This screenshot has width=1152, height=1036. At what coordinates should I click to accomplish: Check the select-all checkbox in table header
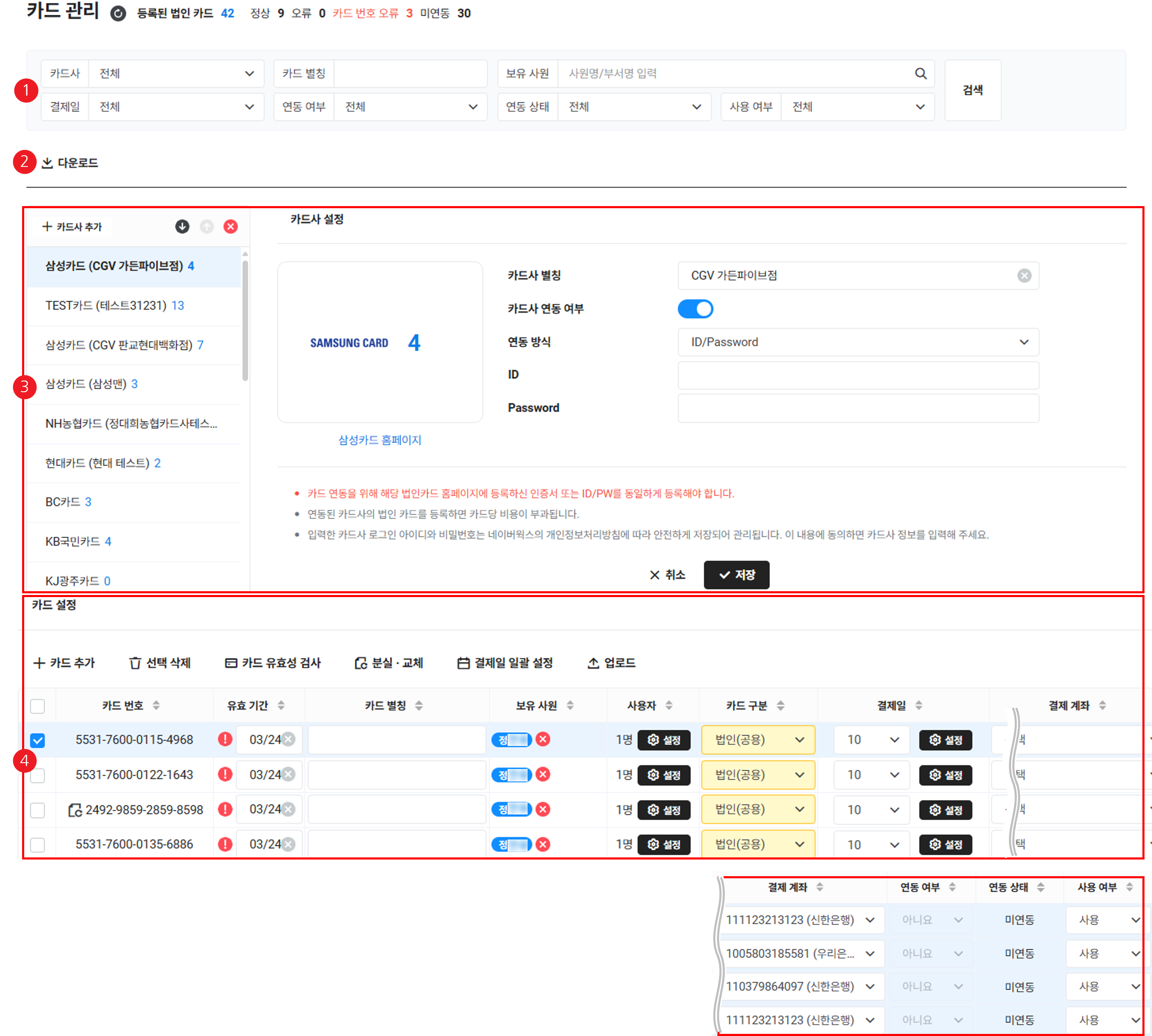[x=38, y=706]
